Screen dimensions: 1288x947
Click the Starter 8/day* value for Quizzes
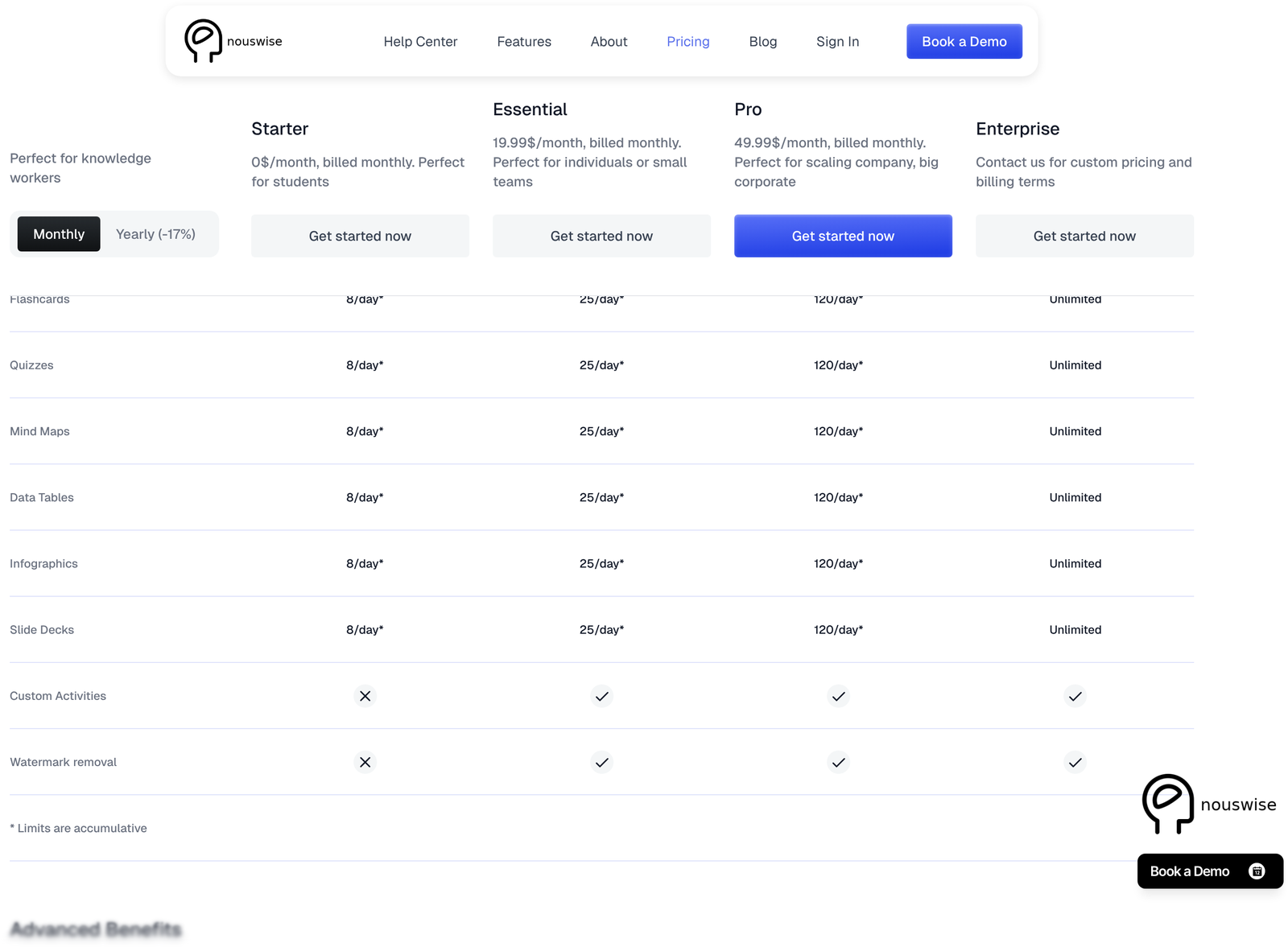click(x=365, y=365)
